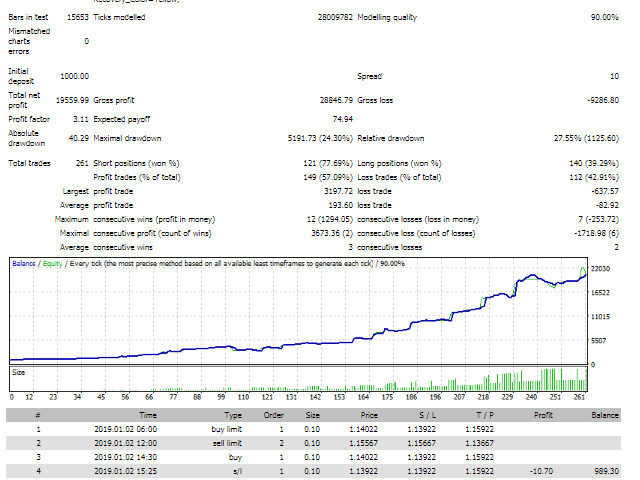Viewport: 640px width, 480px height.
Task: Select consecutive wins value 12 (1294.05)
Action: click(330, 220)
